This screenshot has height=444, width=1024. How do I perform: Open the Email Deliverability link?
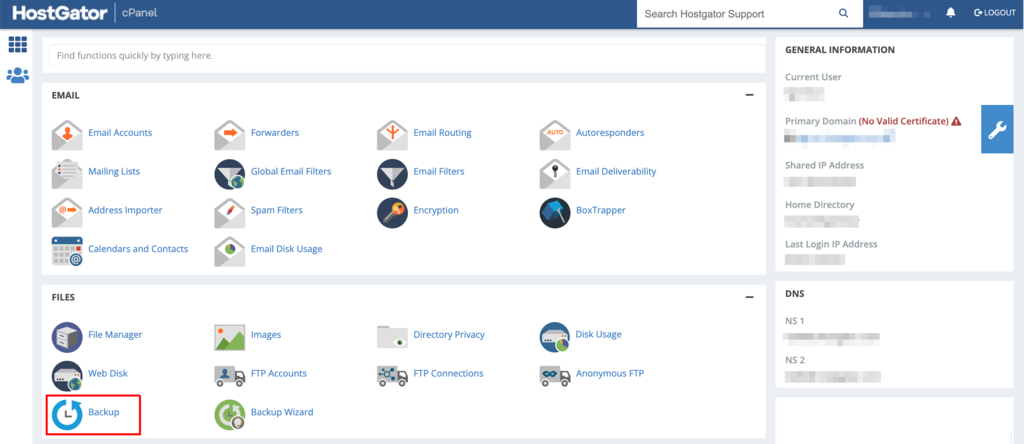coord(616,172)
